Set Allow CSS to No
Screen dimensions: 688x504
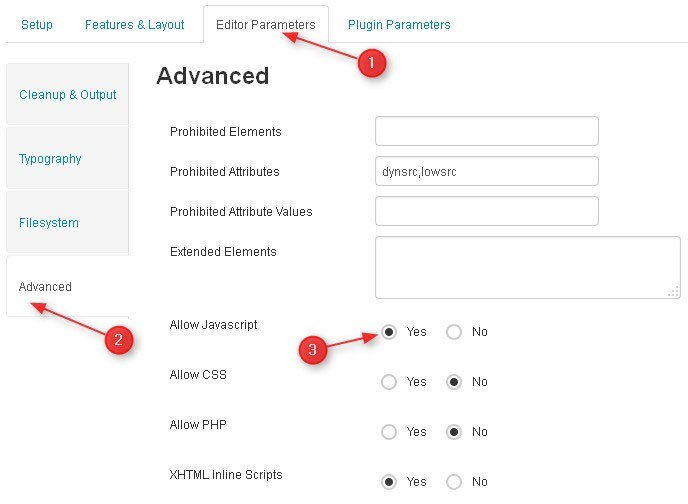(454, 382)
